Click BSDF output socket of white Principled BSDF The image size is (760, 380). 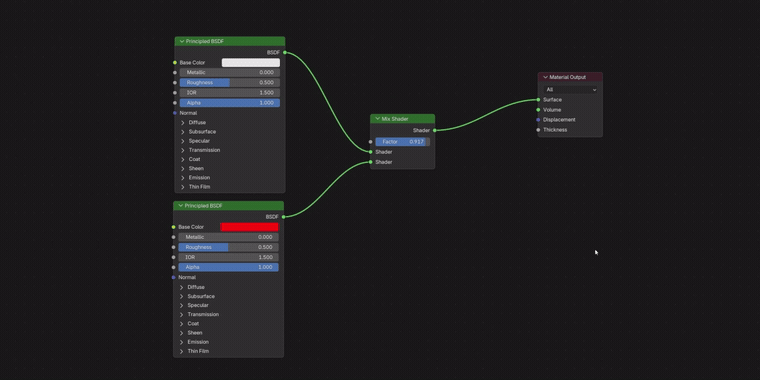click(285, 52)
